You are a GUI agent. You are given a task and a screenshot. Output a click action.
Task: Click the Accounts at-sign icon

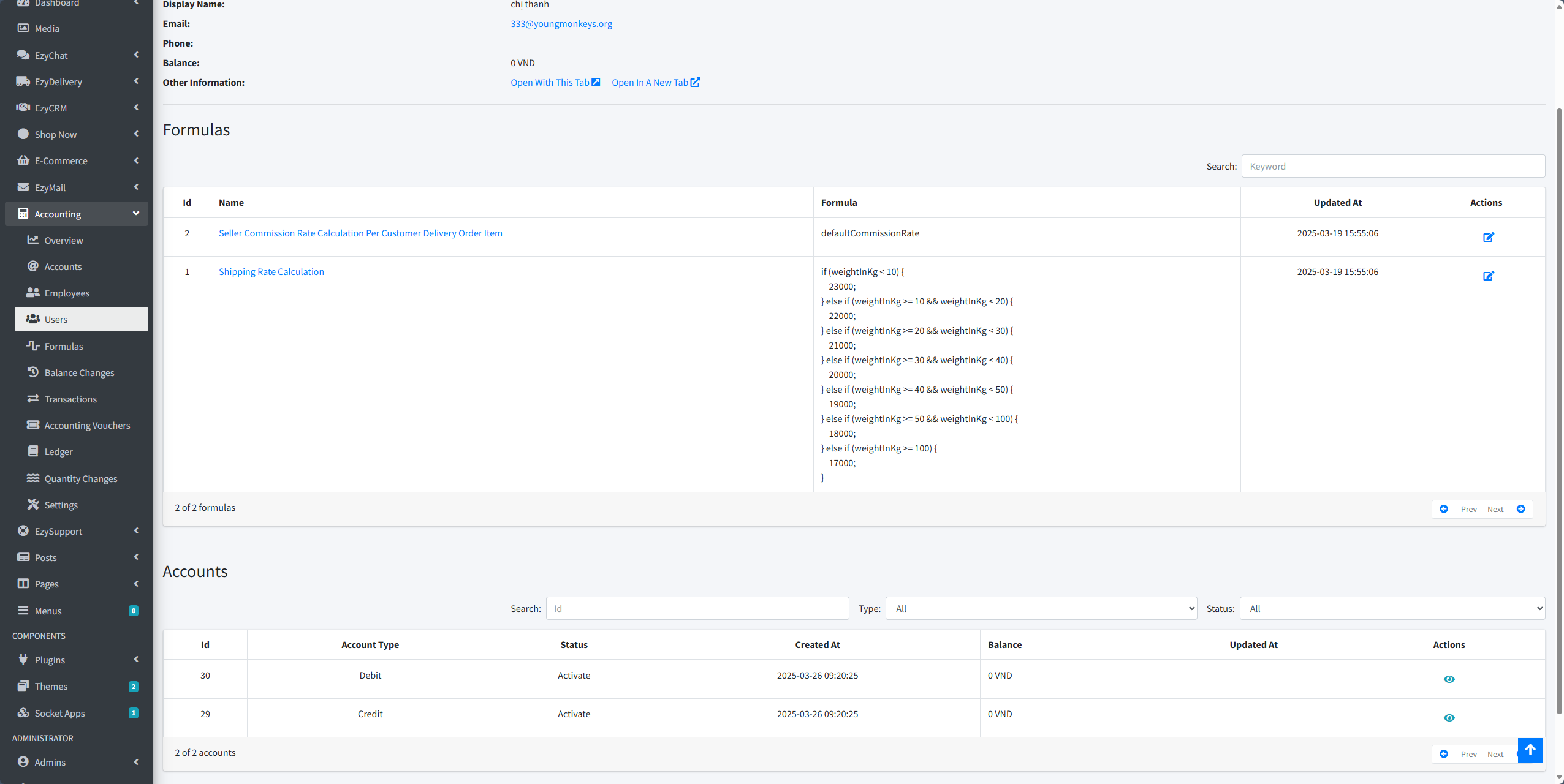click(x=33, y=266)
